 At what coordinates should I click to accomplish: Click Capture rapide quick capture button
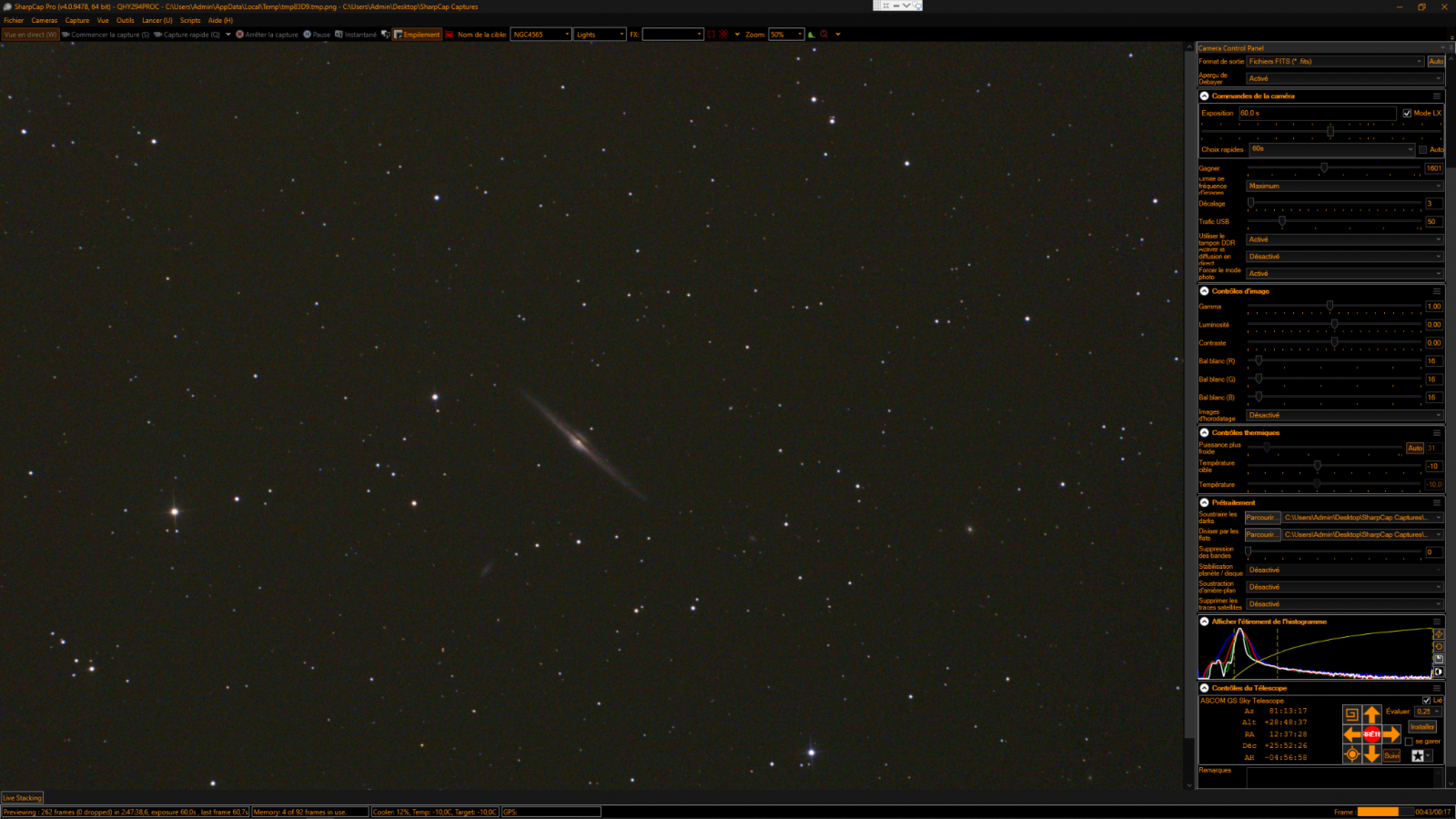pyautogui.click(x=187, y=35)
